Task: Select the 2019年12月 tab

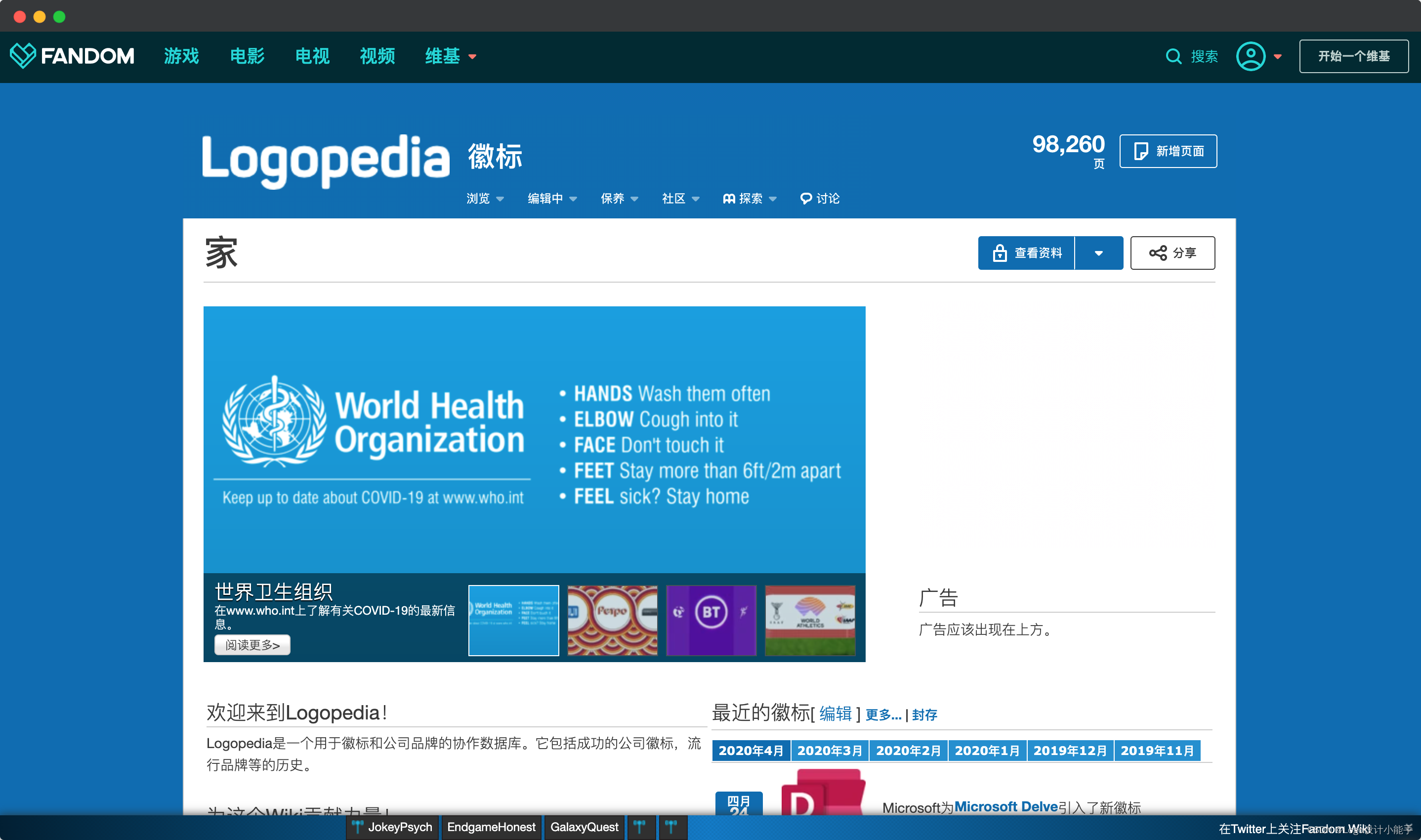Action: point(1070,751)
